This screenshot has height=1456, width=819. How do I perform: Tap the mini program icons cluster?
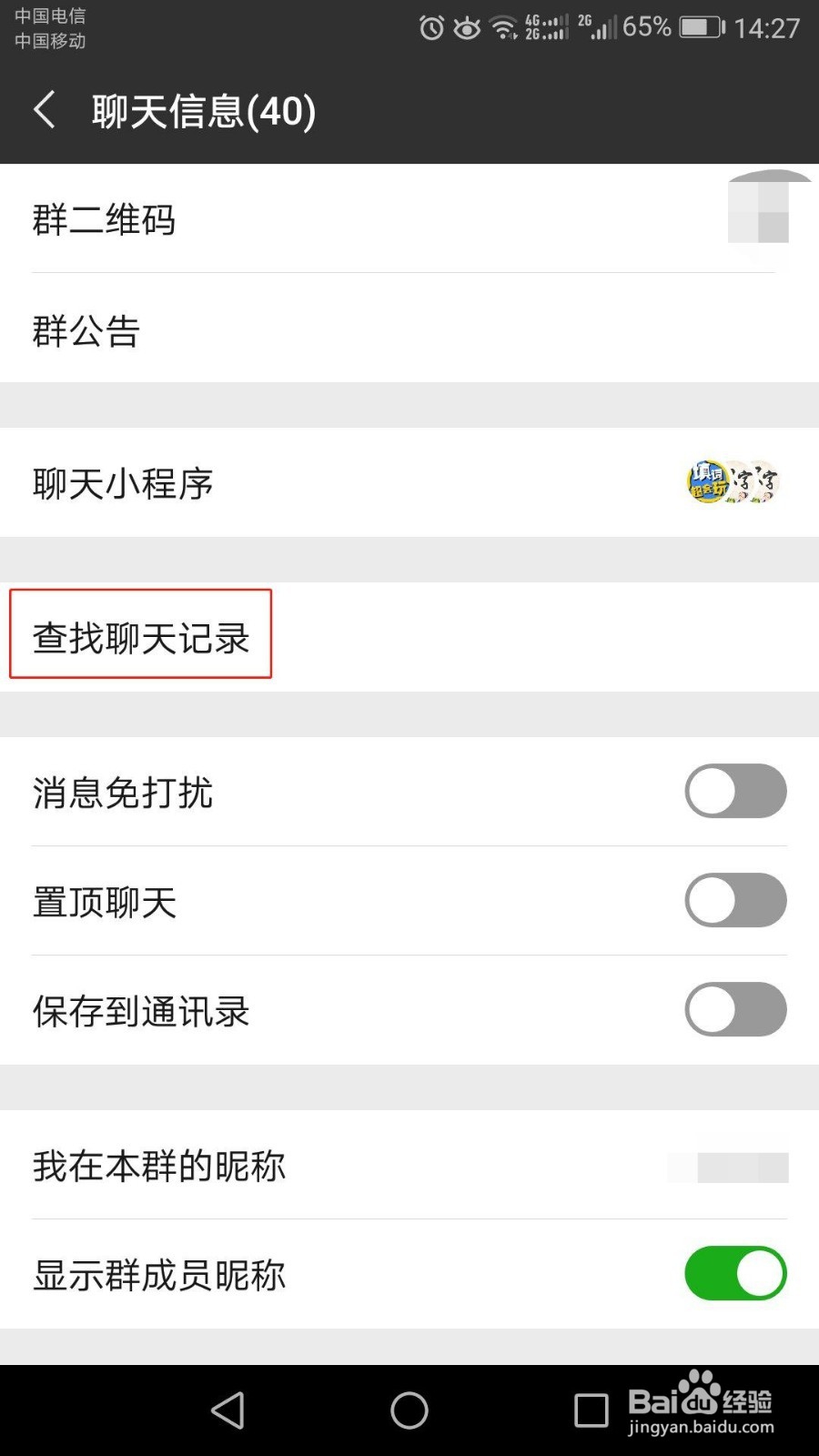(733, 482)
